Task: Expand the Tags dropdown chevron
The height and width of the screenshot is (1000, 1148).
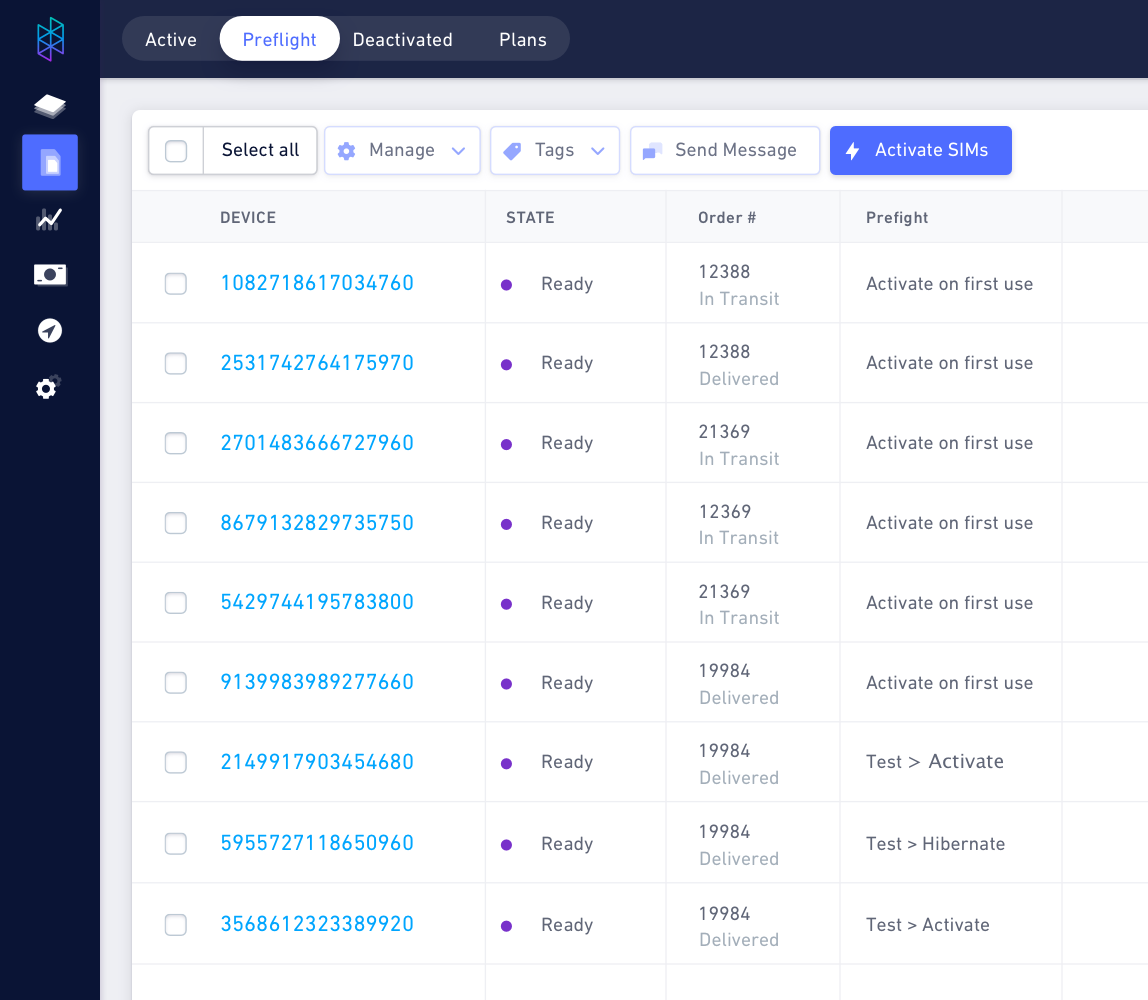Action: pos(597,151)
